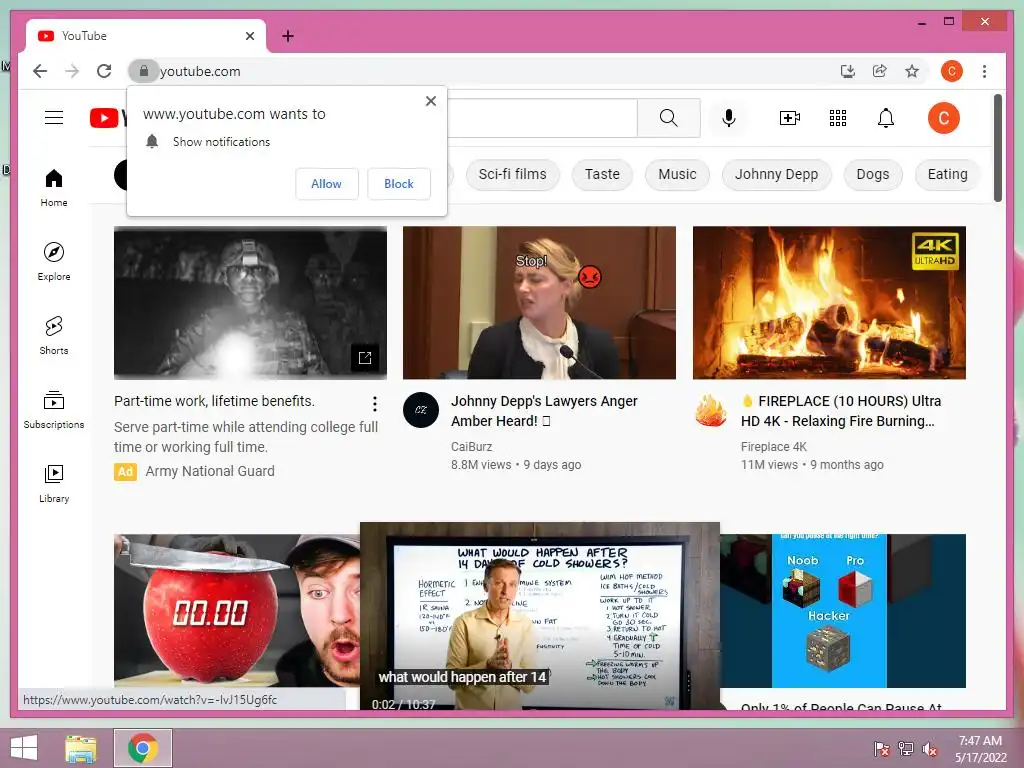
Task: Open Johnny Depp's Lawyers Anger Amber Heard title
Action: 544,411
